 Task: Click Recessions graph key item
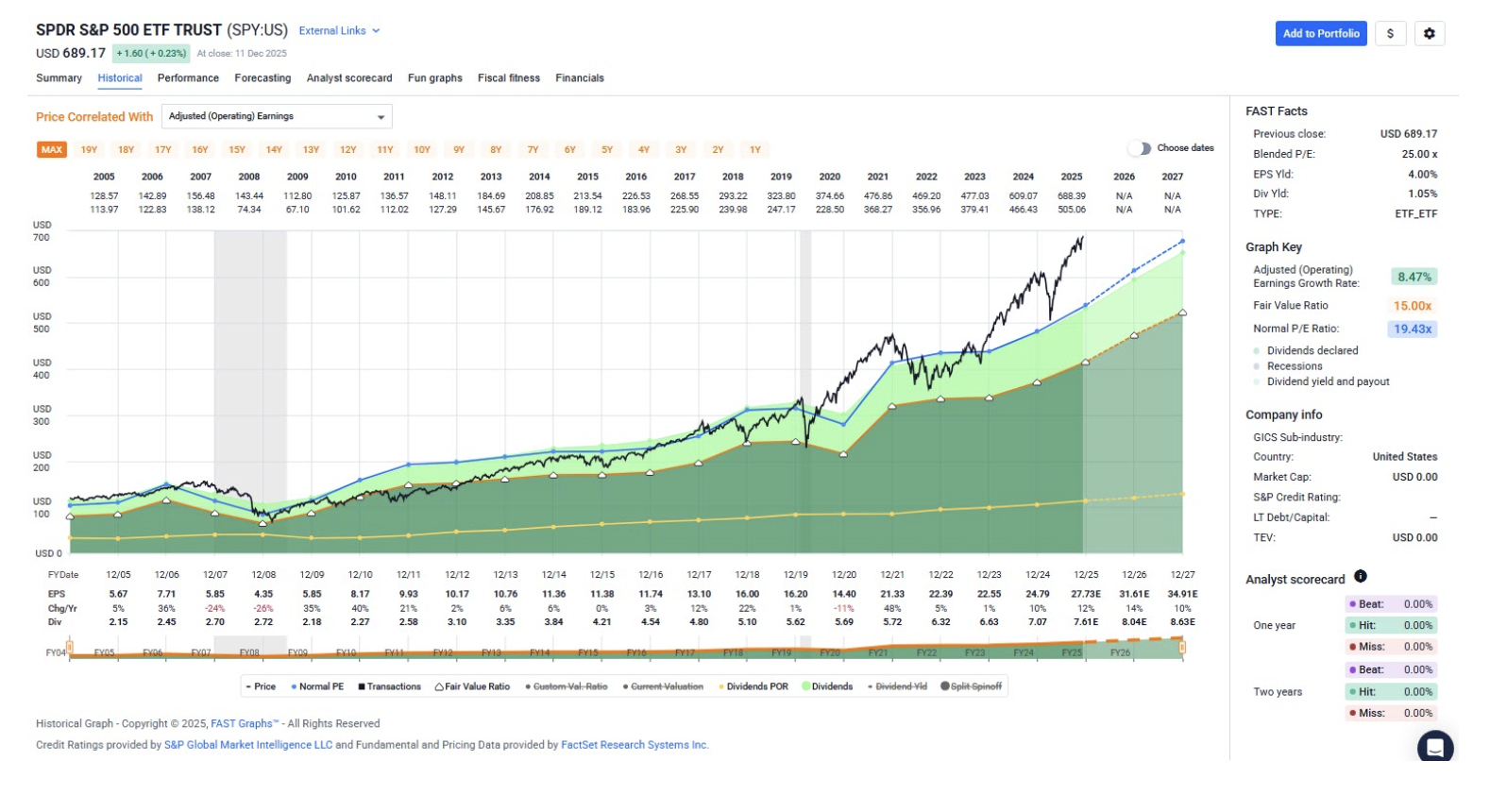pyautogui.click(x=1288, y=366)
